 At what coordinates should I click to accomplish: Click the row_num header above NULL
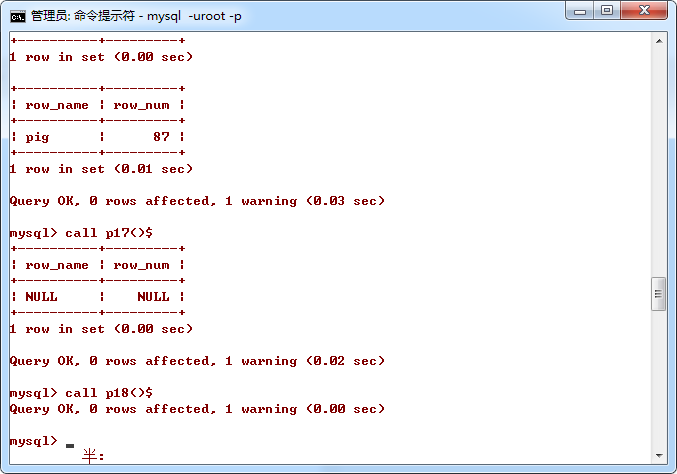tap(141, 265)
